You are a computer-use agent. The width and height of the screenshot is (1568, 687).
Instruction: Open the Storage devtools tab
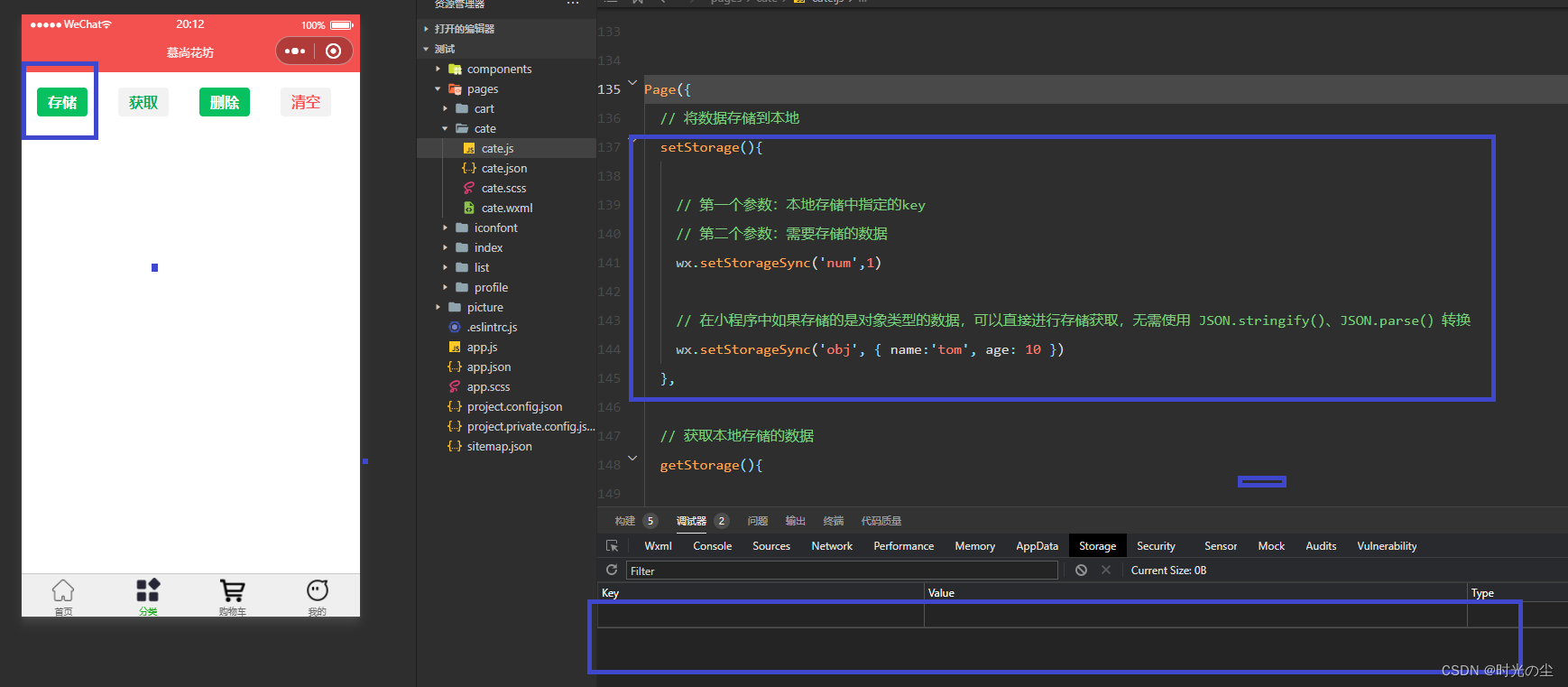point(1098,546)
